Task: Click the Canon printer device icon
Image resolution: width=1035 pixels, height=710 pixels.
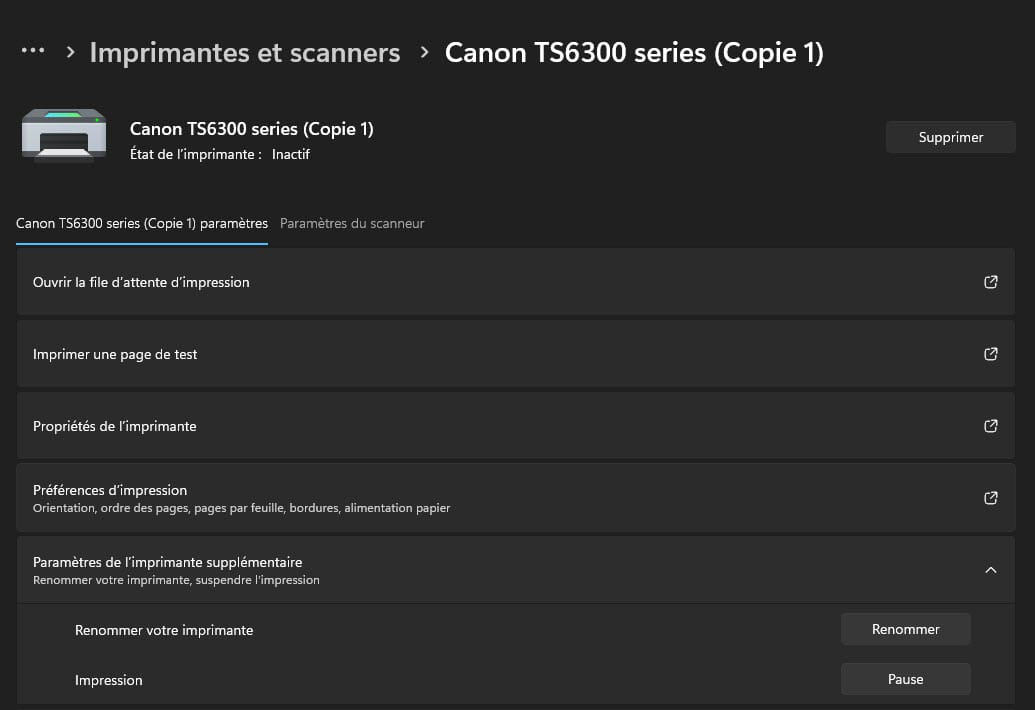Action: click(64, 135)
